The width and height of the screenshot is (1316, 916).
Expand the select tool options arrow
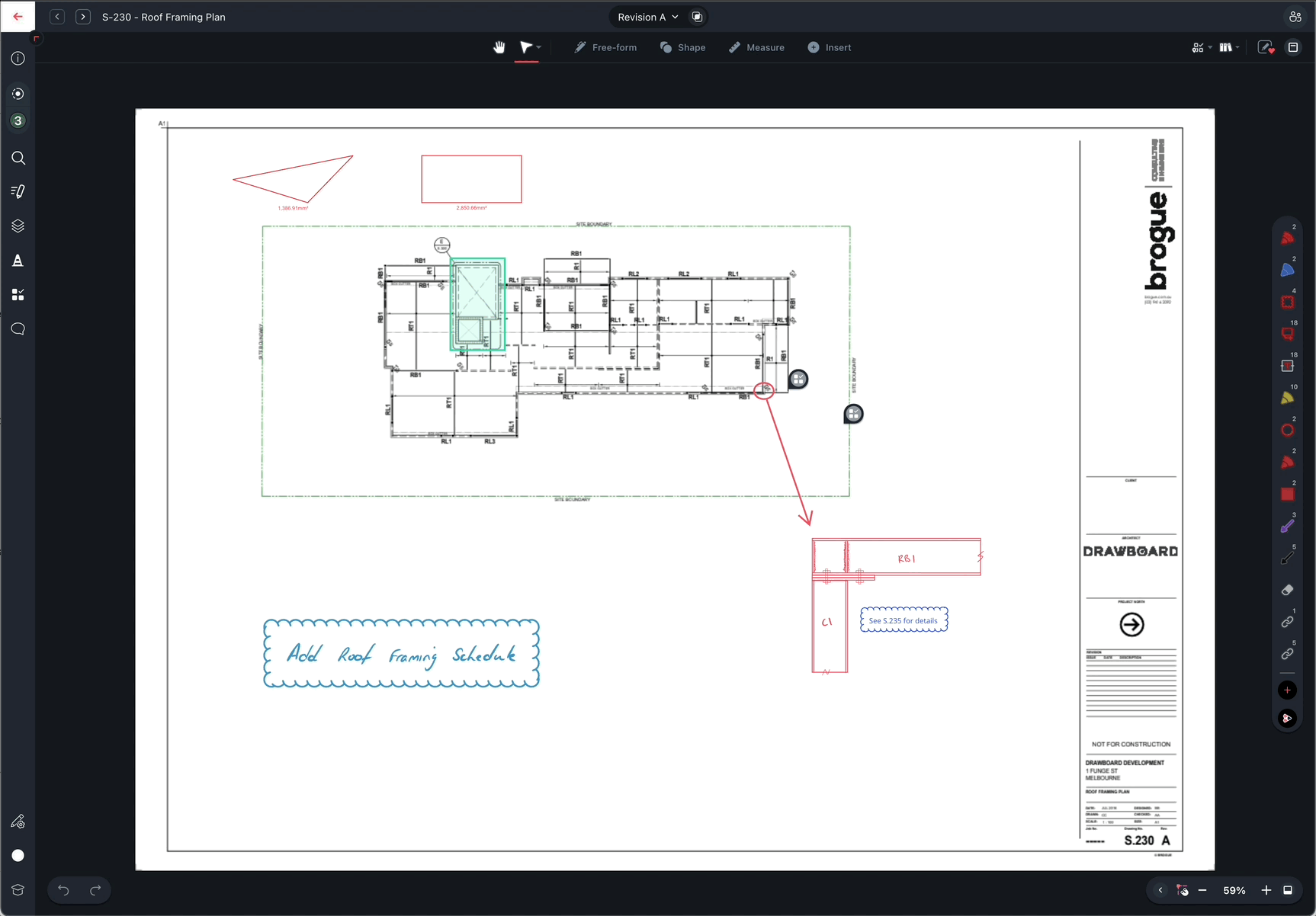pyautogui.click(x=539, y=47)
